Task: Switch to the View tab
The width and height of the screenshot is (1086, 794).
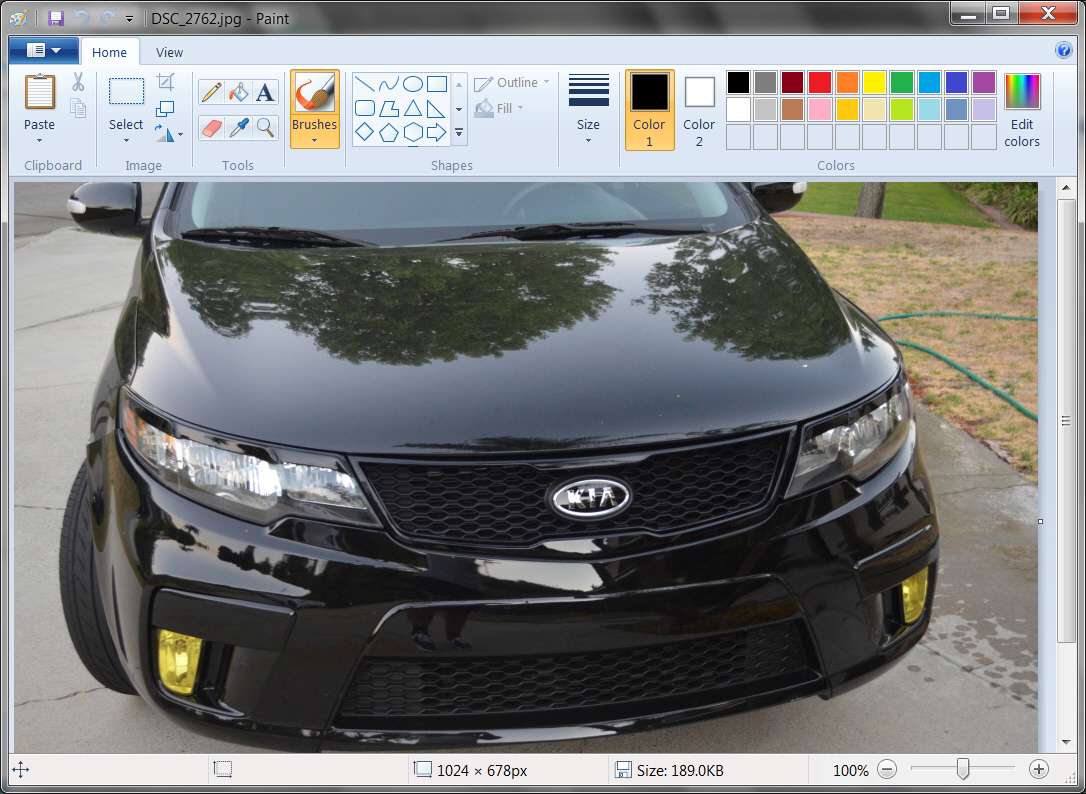Action: pyautogui.click(x=169, y=52)
